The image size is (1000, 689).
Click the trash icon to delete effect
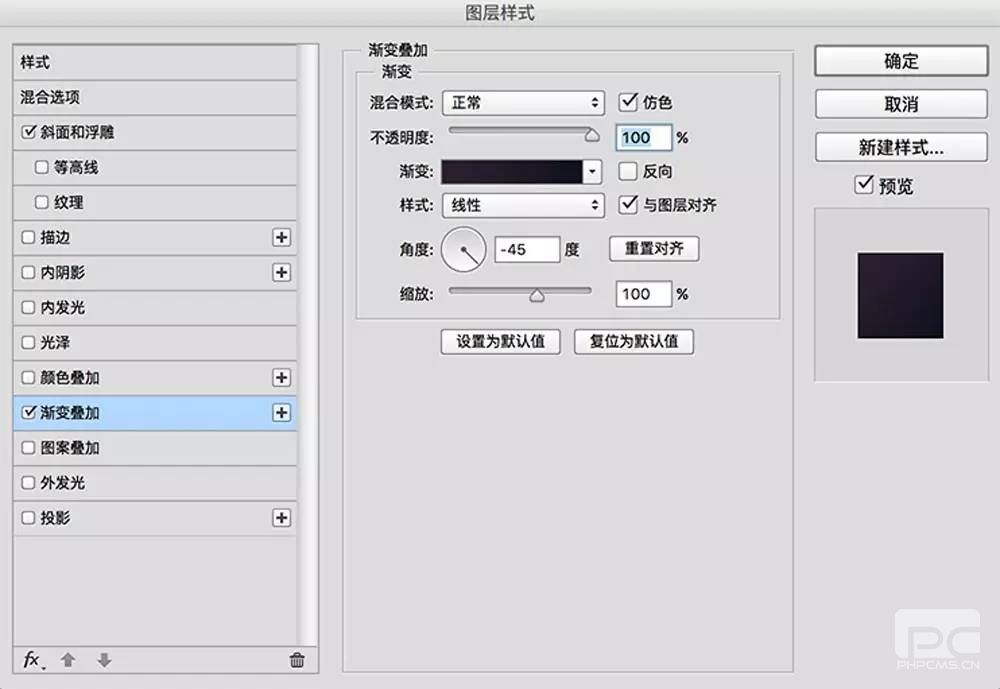[296, 660]
